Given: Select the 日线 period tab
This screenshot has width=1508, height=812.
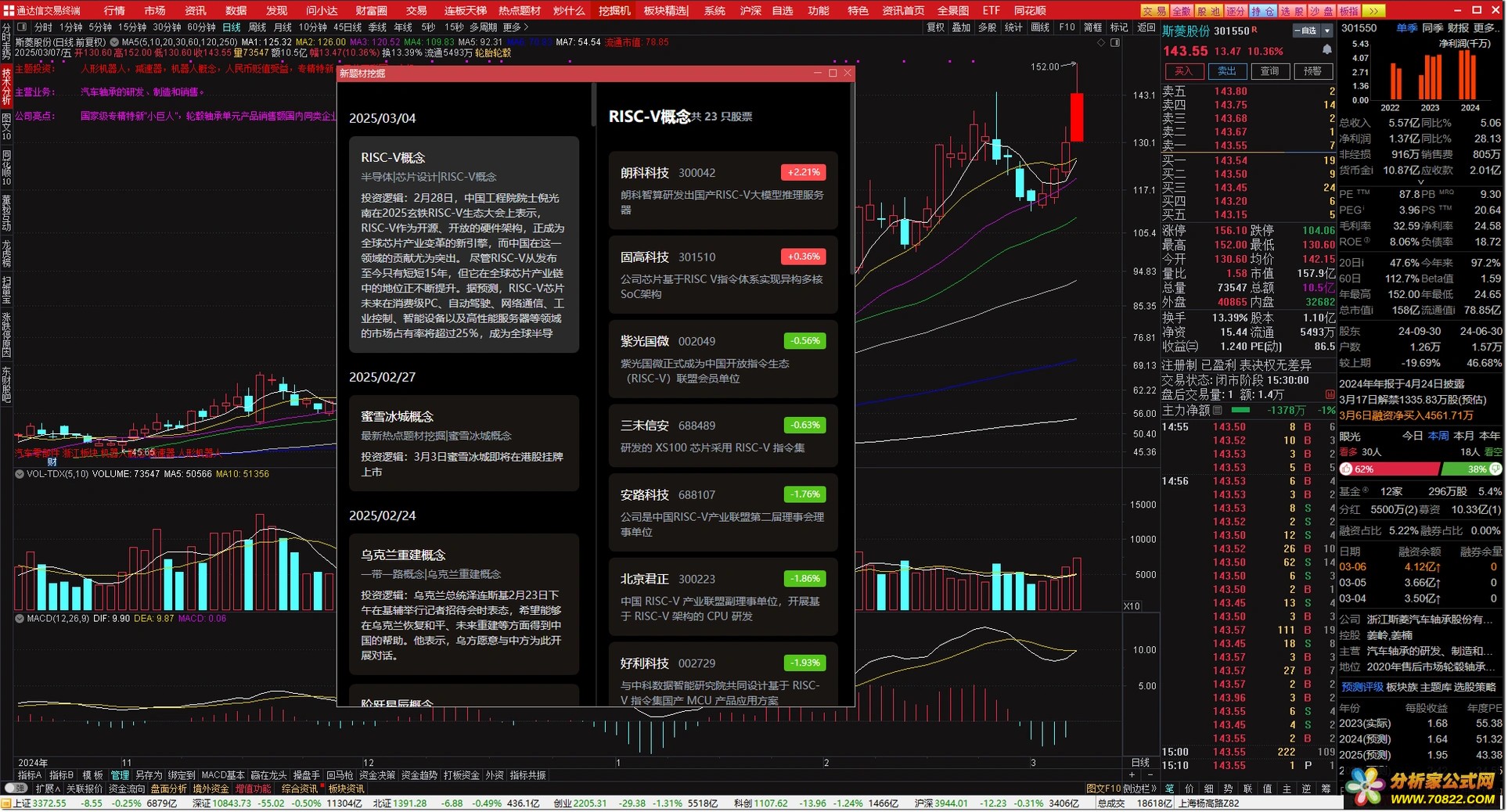Looking at the screenshot, I should point(232,27).
